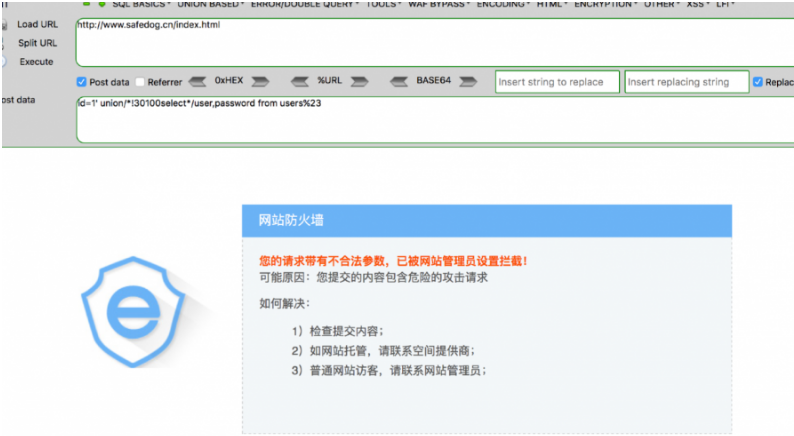This screenshot has width=794, height=436.
Task: Click the BASE64 decode left arrow
Action: pos(399,81)
